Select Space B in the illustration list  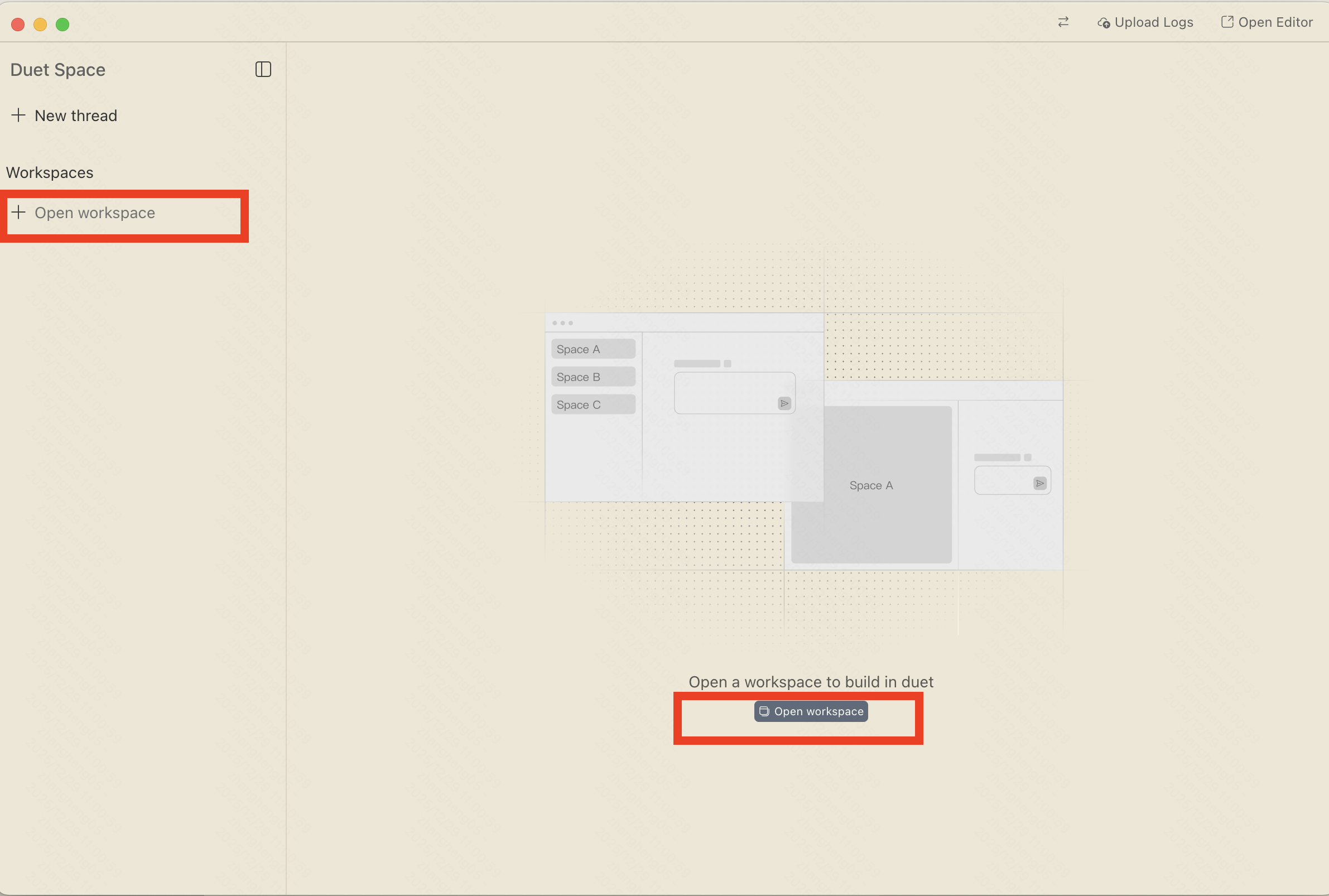click(x=593, y=377)
